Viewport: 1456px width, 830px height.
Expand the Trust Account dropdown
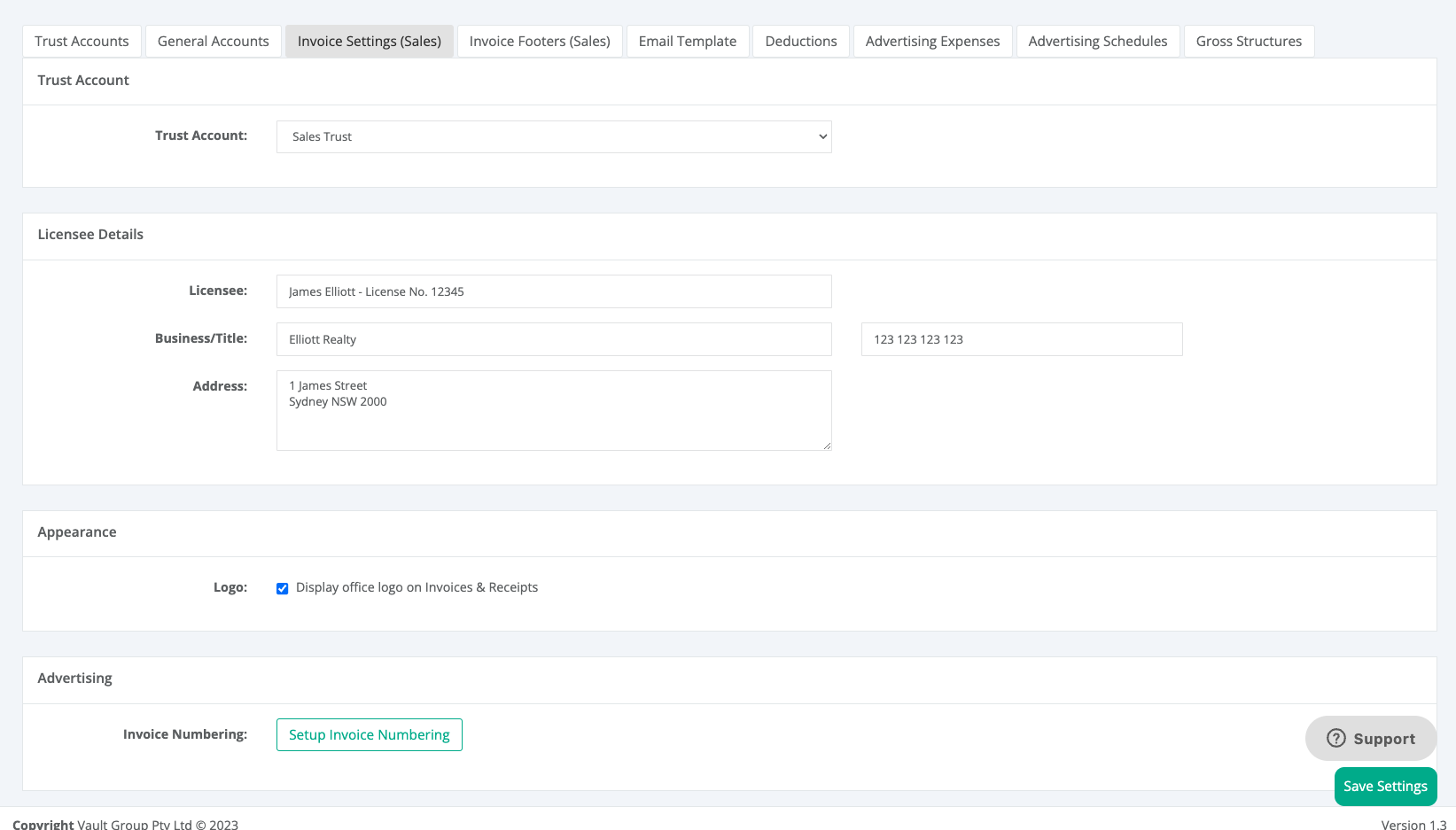tap(554, 136)
